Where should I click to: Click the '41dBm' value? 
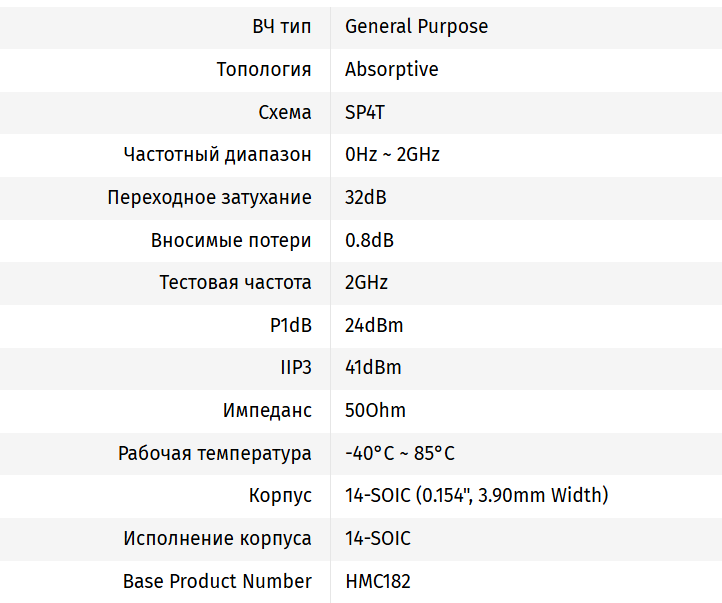pyautogui.click(x=373, y=368)
